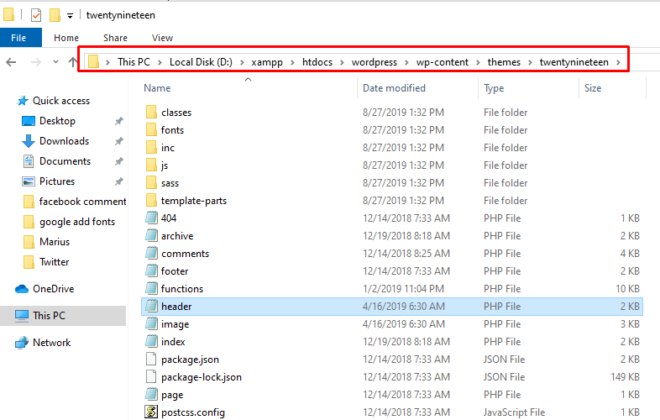This screenshot has width=660, height=420.
Task: Sort files by Name column
Action: tap(157, 88)
